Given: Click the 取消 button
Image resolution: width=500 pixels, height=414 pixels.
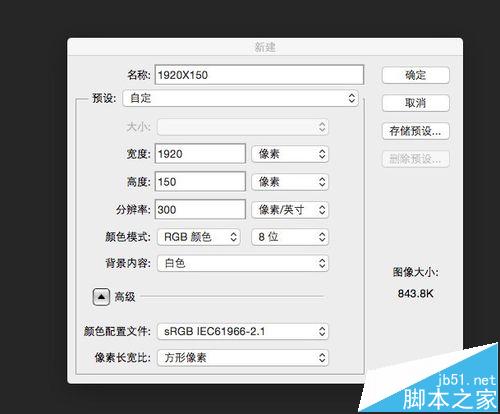Looking at the screenshot, I should click(x=416, y=103).
